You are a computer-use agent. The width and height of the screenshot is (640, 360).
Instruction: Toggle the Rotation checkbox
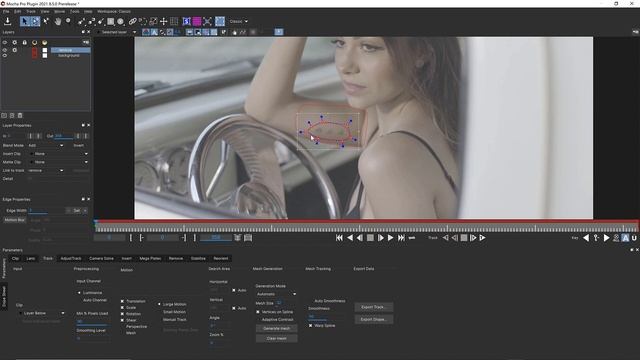point(122,314)
